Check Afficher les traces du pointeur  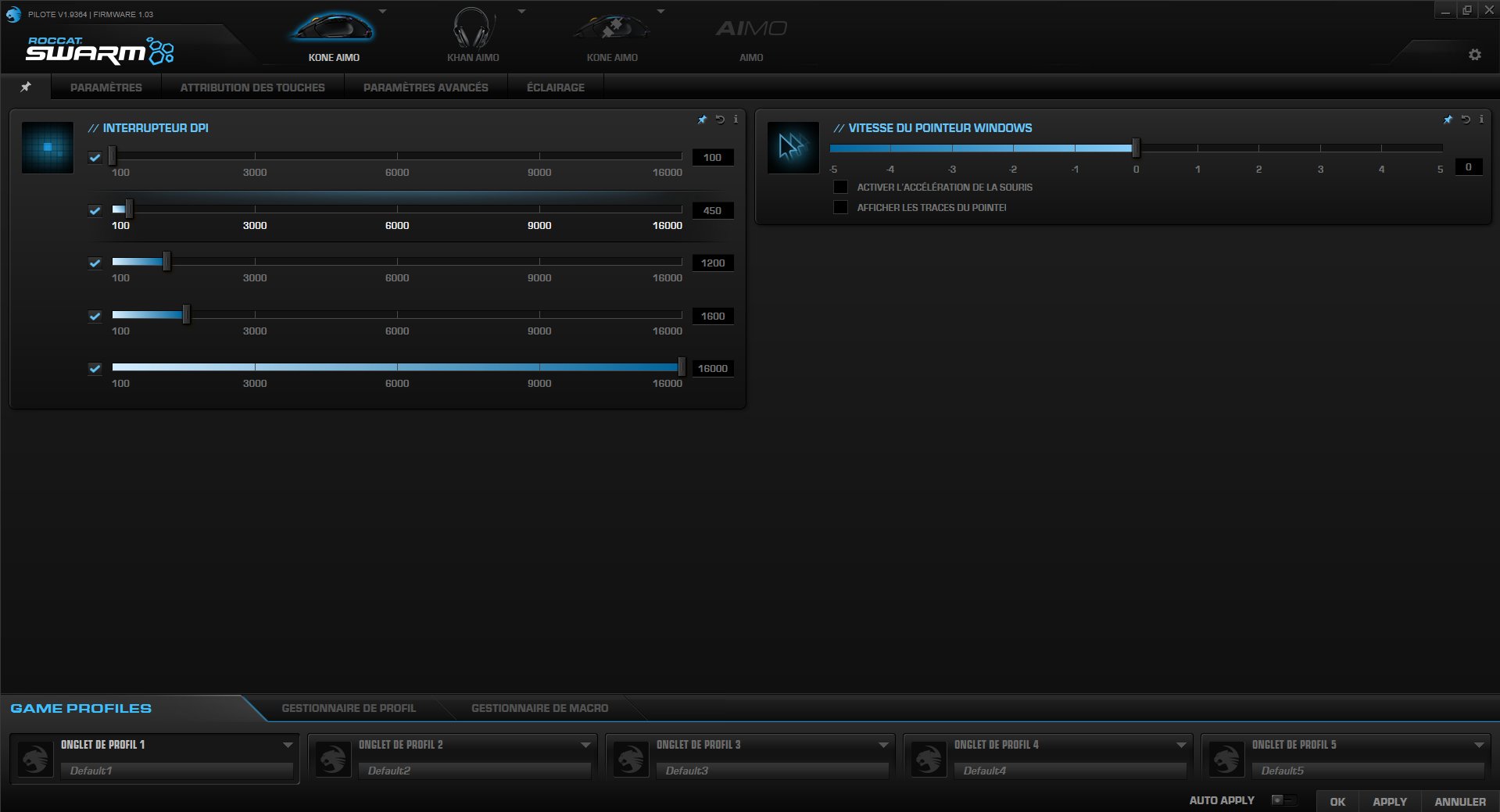click(x=840, y=207)
